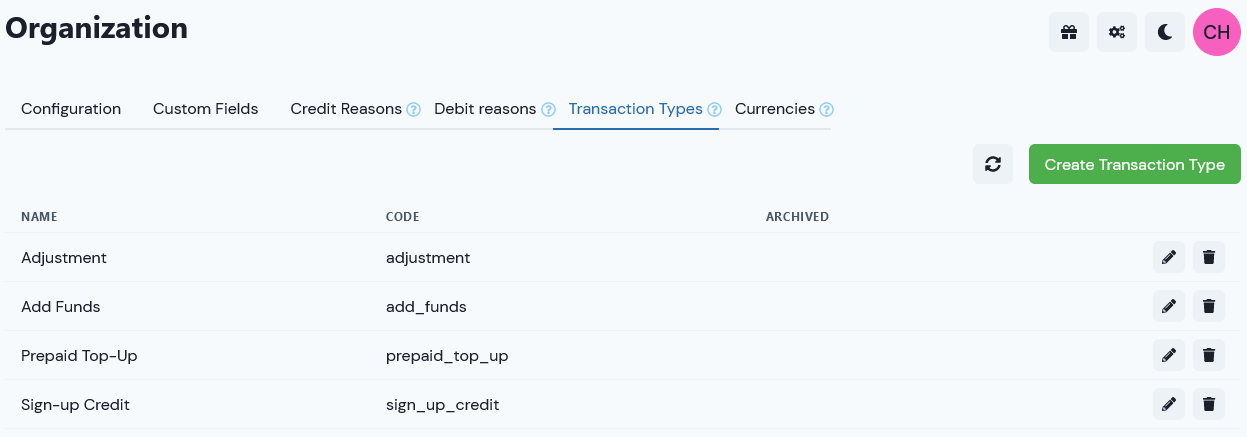
Task: Delete the Sign-up Credit type
Action: point(1208,404)
